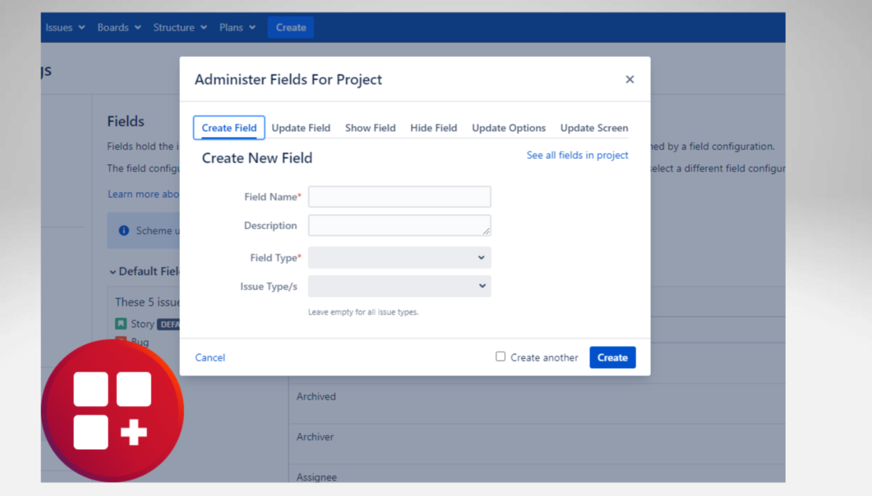Open the Structure menu
The height and width of the screenshot is (496, 872).
click(x=180, y=27)
